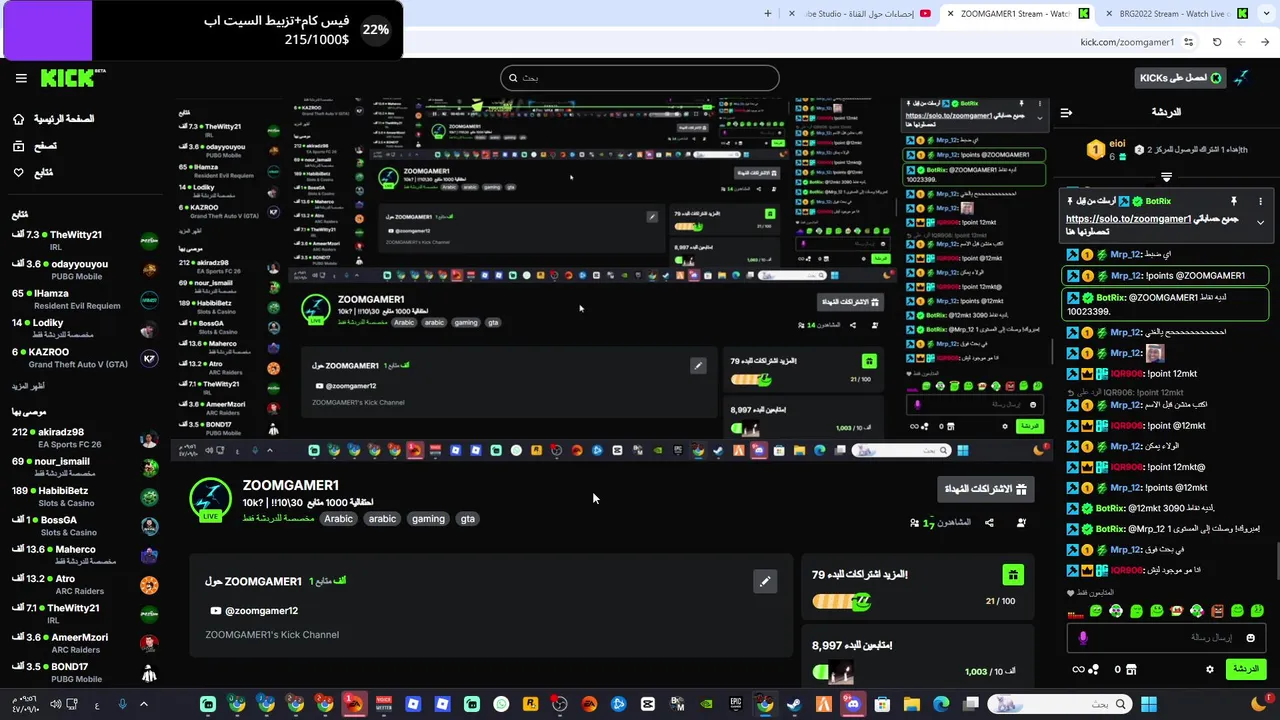Send message with green الدردشة button

coord(1246,669)
